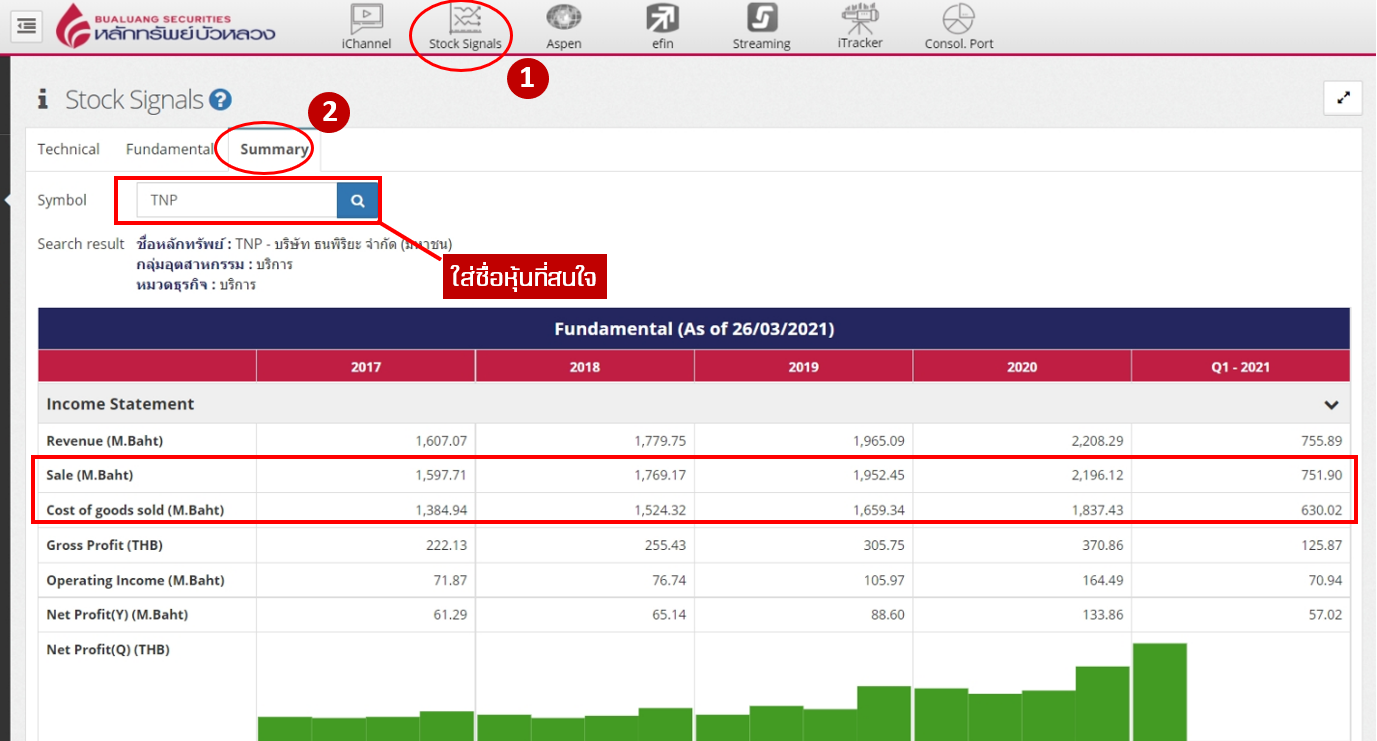Click cost of goods value 630.02

pyautogui.click(x=1322, y=510)
